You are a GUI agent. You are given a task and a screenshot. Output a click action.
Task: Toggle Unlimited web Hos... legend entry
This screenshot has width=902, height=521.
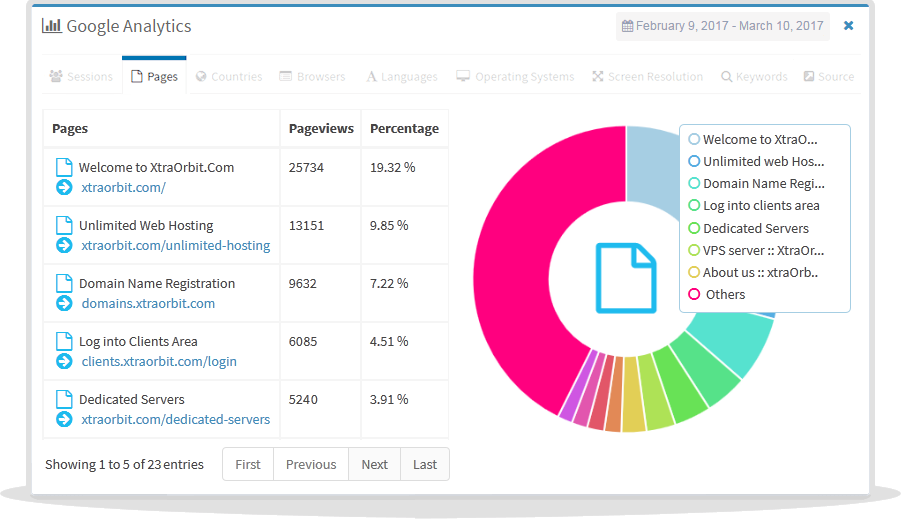(756, 162)
